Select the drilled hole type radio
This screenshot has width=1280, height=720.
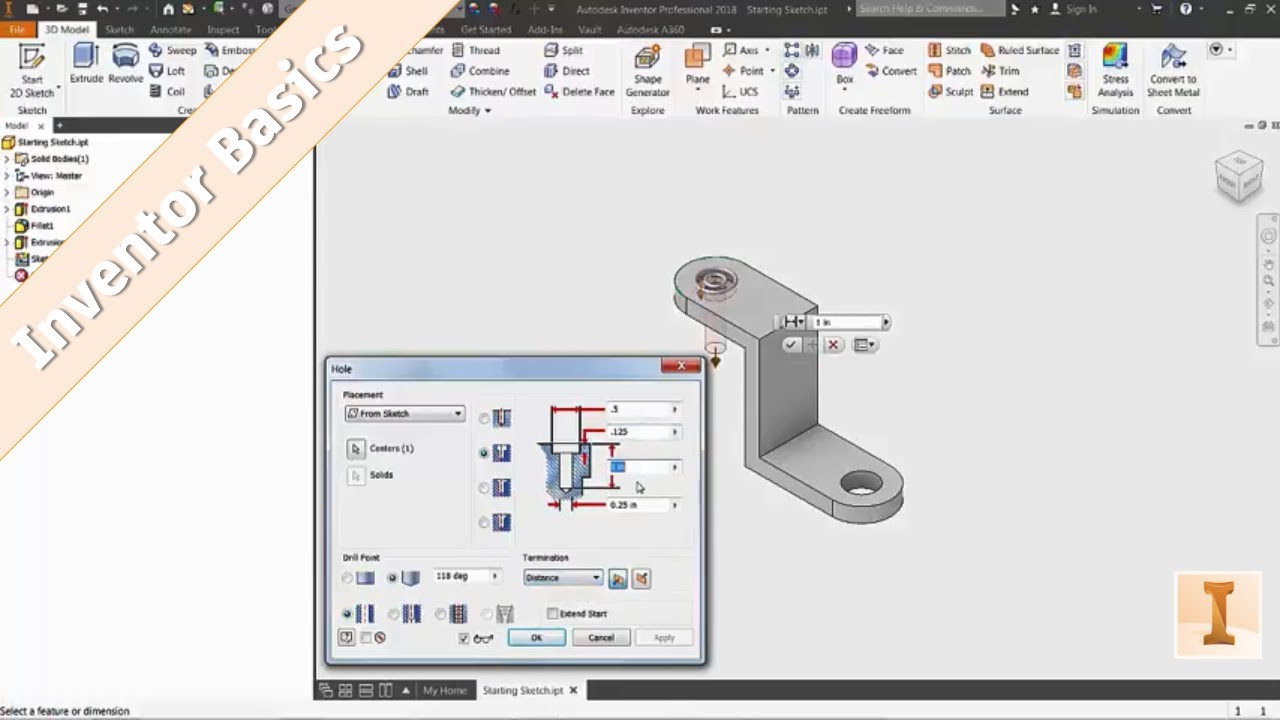pyautogui.click(x=485, y=418)
